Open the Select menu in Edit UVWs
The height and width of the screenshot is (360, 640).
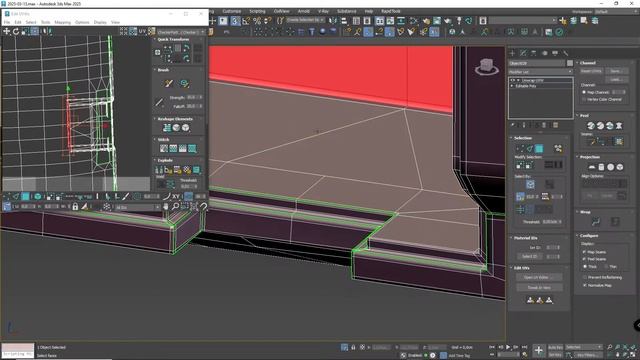pyautogui.click(x=31, y=22)
